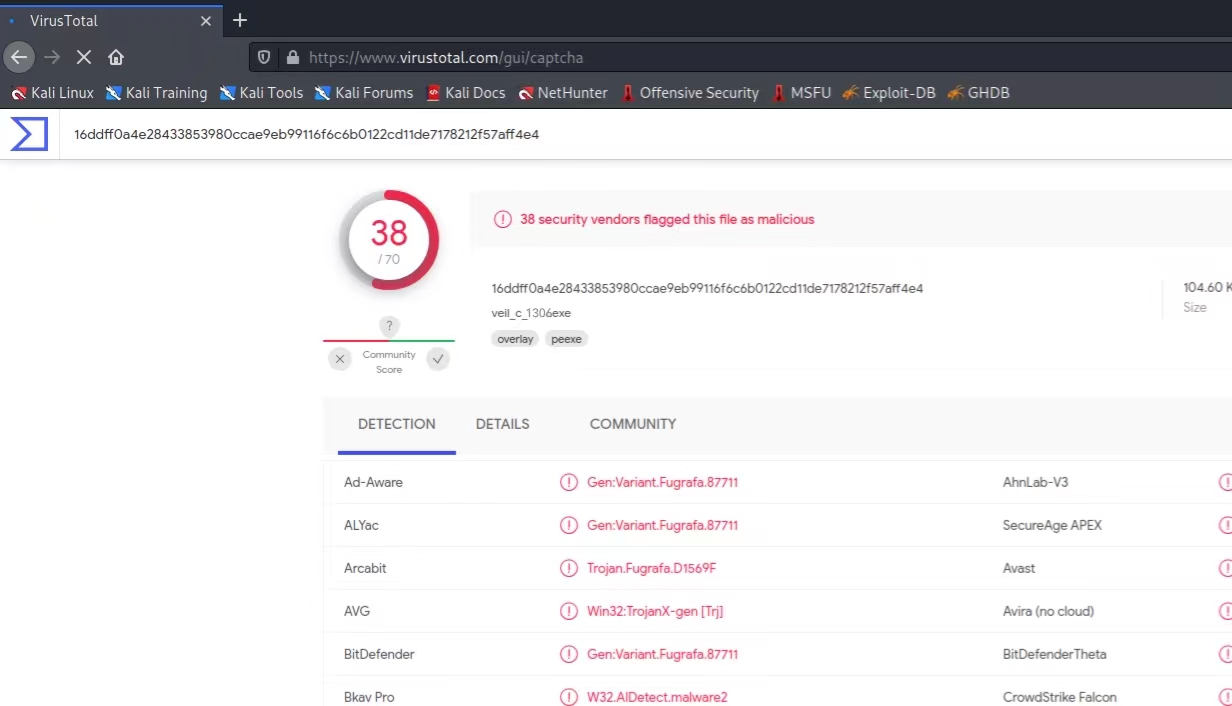
Task: Close the VirusTotal browser tab
Action: (x=206, y=20)
